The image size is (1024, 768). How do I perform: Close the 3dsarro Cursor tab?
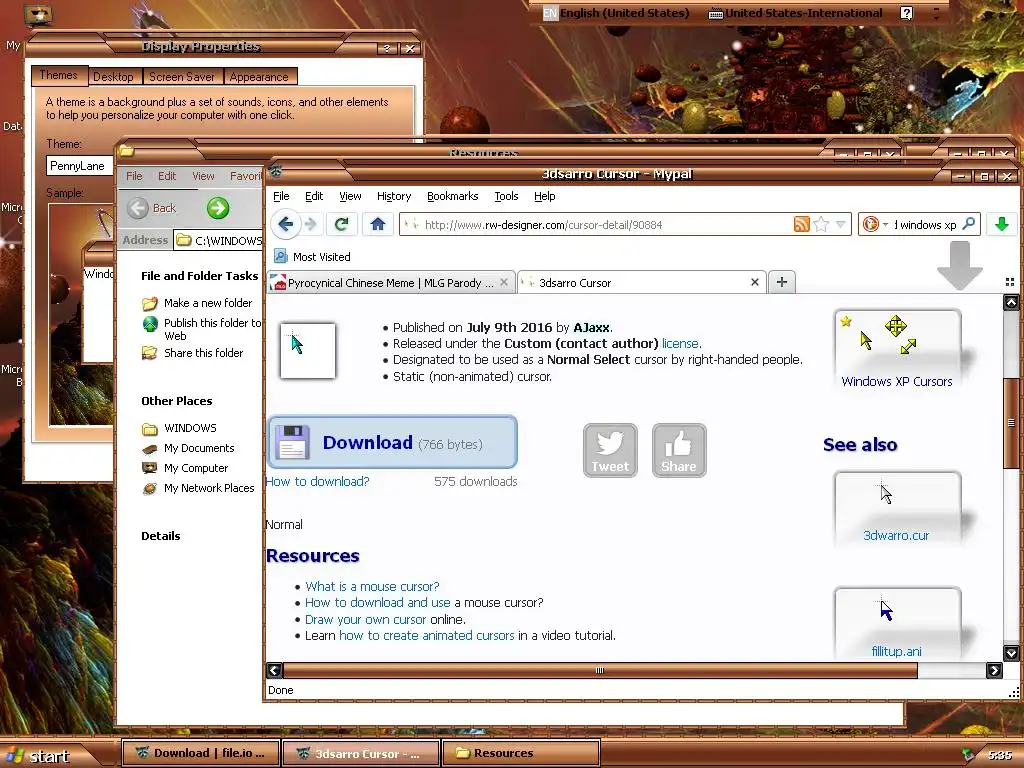coord(755,282)
